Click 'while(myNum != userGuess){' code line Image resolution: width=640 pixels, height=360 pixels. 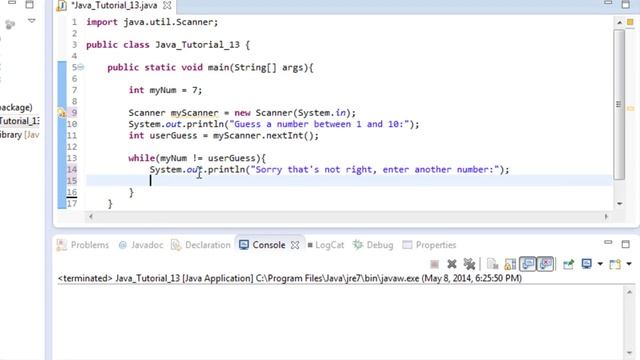pyautogui.click(x=197, y=158)
